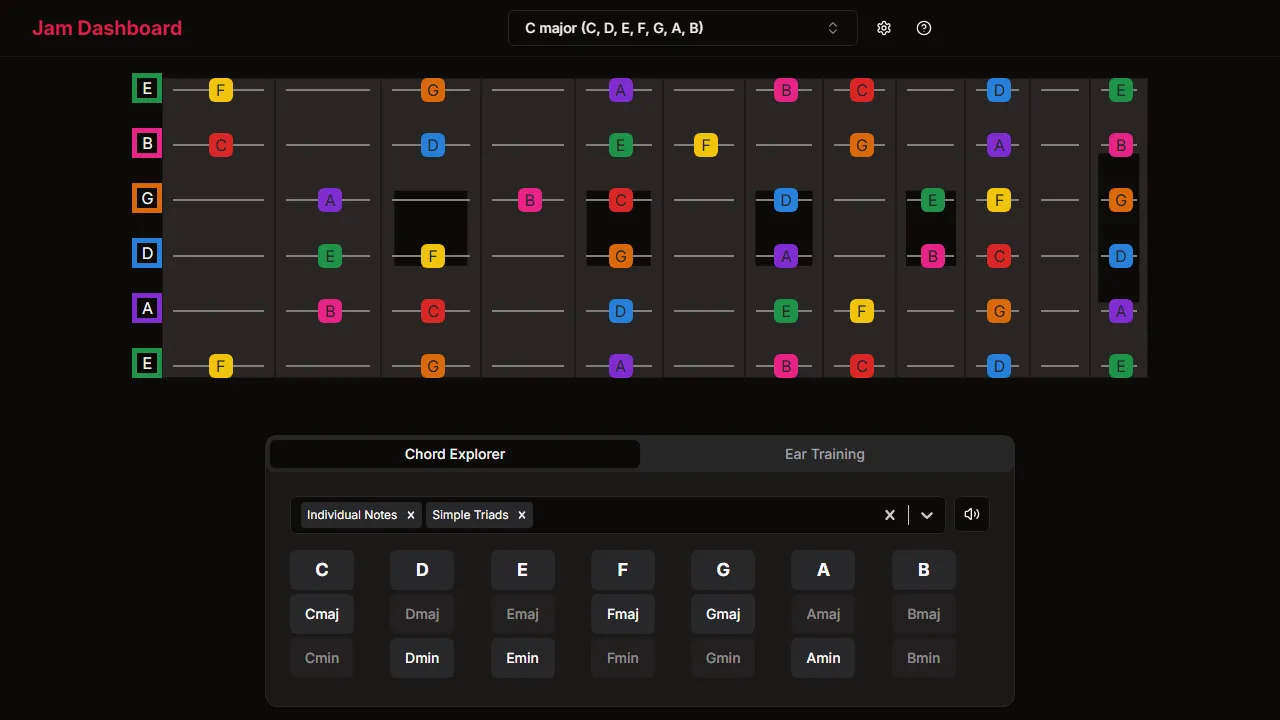The width and height of the screenshot is (1280, 720).
Task: Click the speaker icon in the Chord Explorer
Action: coord(971,514)
